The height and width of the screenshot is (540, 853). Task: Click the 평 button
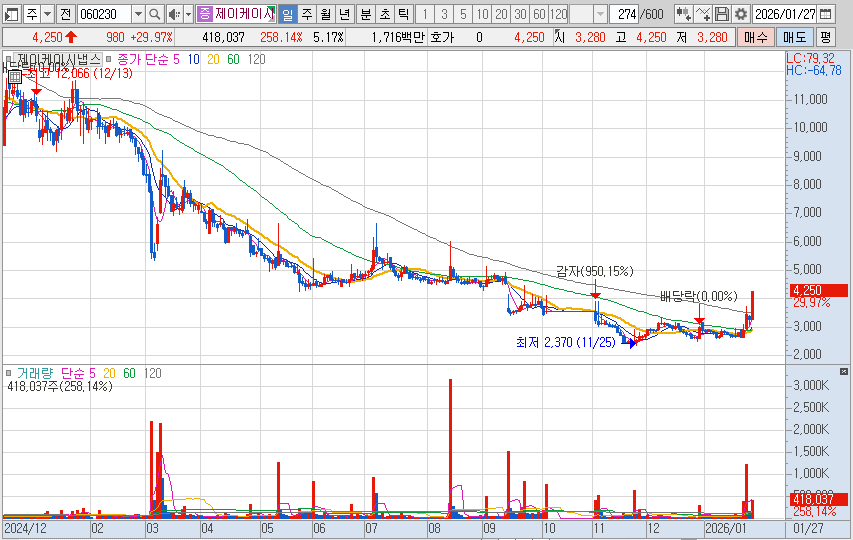(825, 37)
